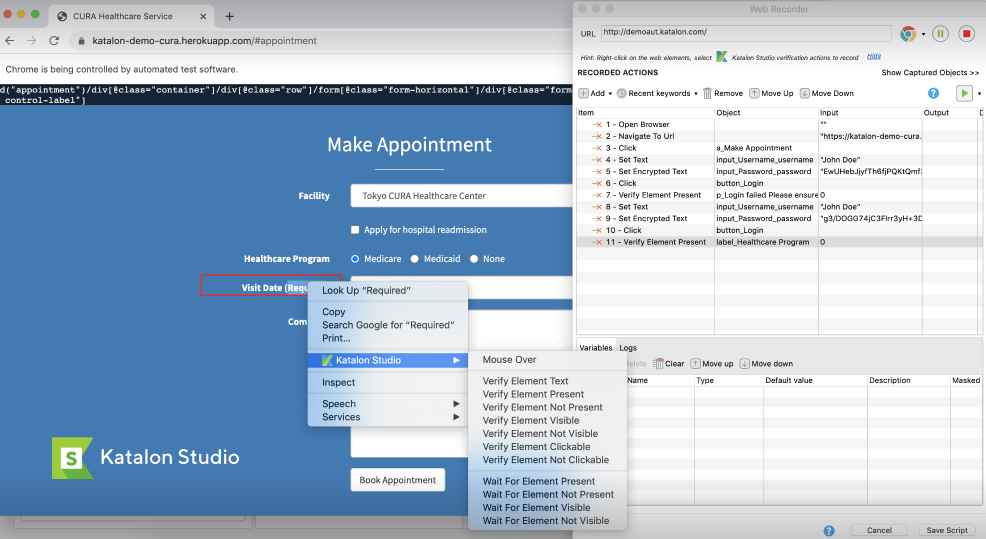Click the Item column header

pos(645,113)
